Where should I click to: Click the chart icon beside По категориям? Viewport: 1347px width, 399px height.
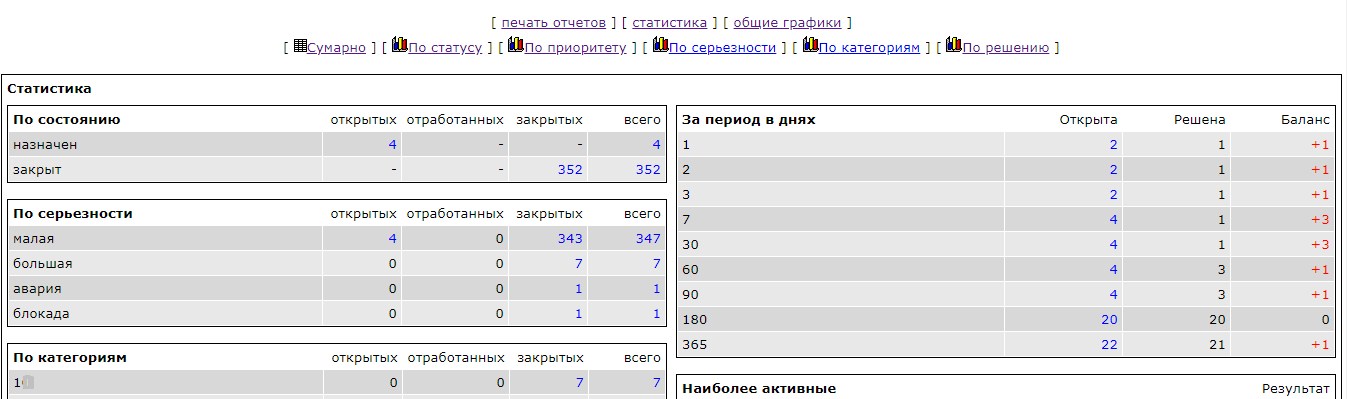click(810, 45)
